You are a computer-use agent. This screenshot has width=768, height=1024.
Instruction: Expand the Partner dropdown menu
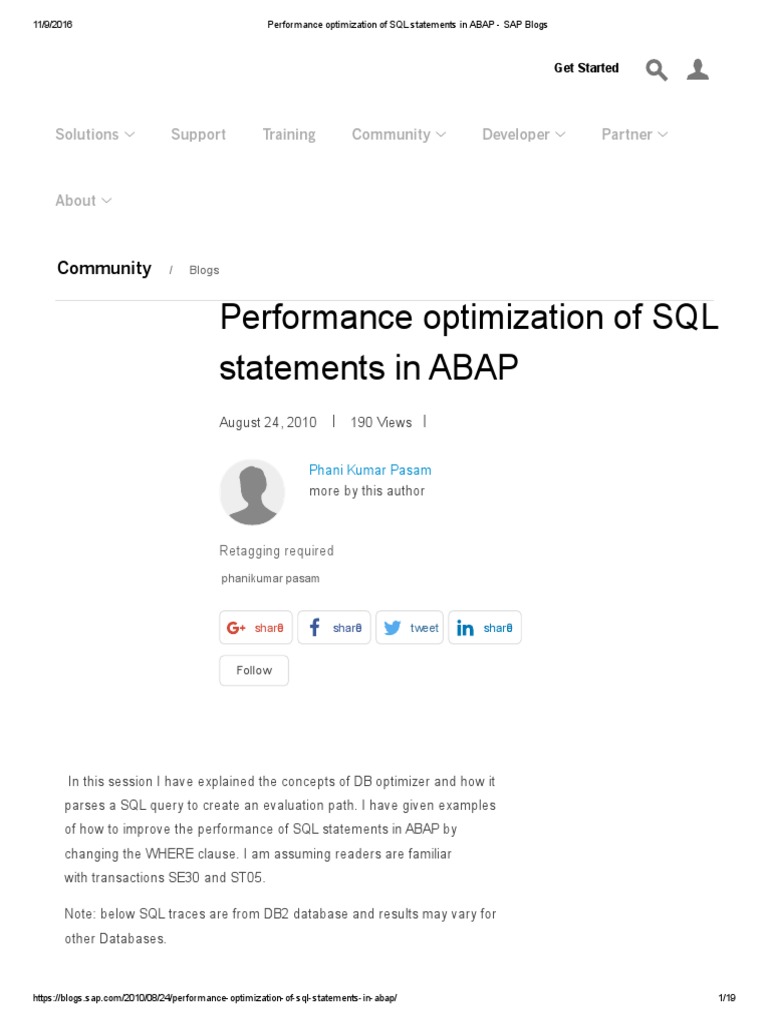coord(634,134)
